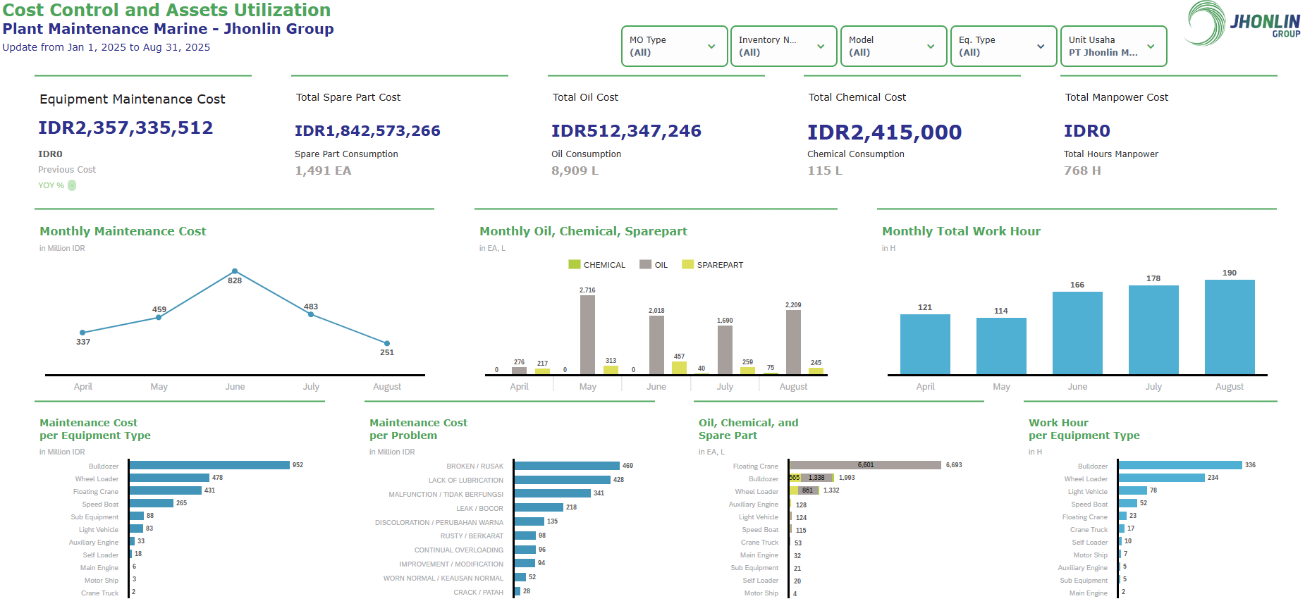1305x606 pixels.
Task: Click the June 828 point on maintenance cost line
Action: click(x=235, y=271)
